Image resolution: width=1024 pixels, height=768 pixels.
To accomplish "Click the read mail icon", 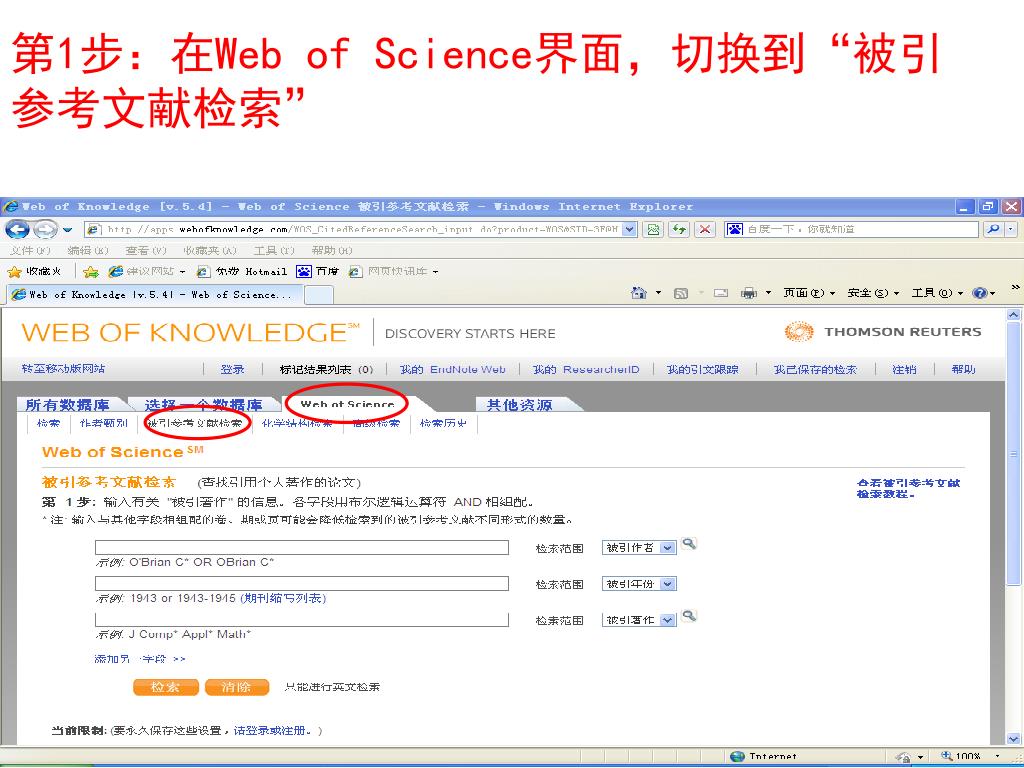I will [x=720, y=293].
